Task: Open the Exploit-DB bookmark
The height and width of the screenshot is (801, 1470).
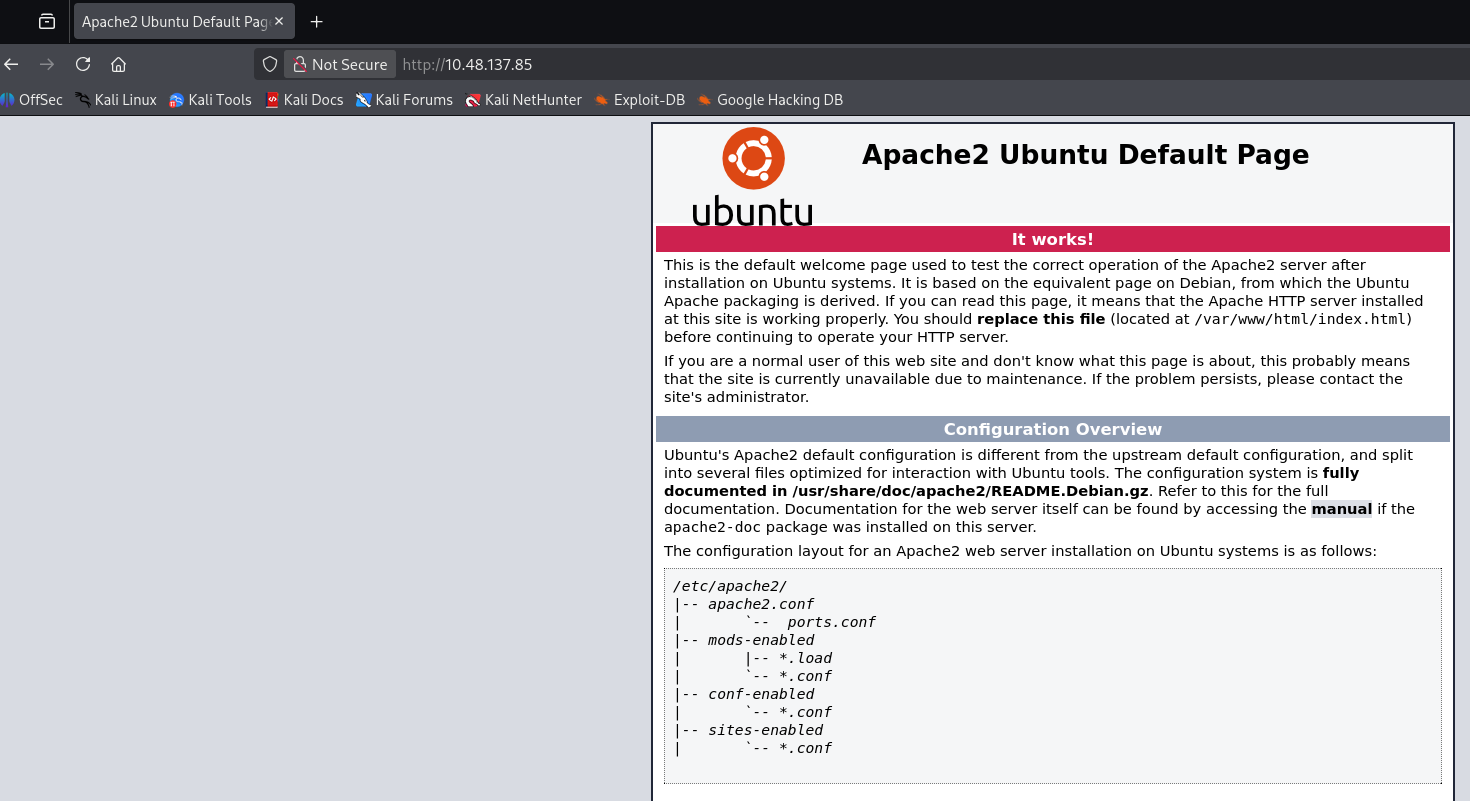Action: (639, 100)
